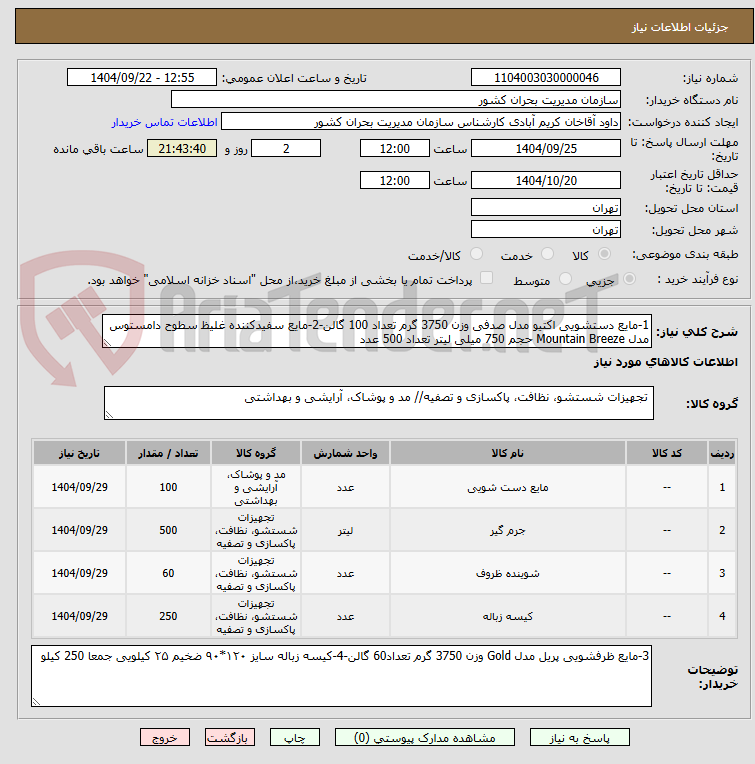Screen dimensions: 755x764
Task: Click the price validity time 12:00 field
Action: tap(395, 180)
